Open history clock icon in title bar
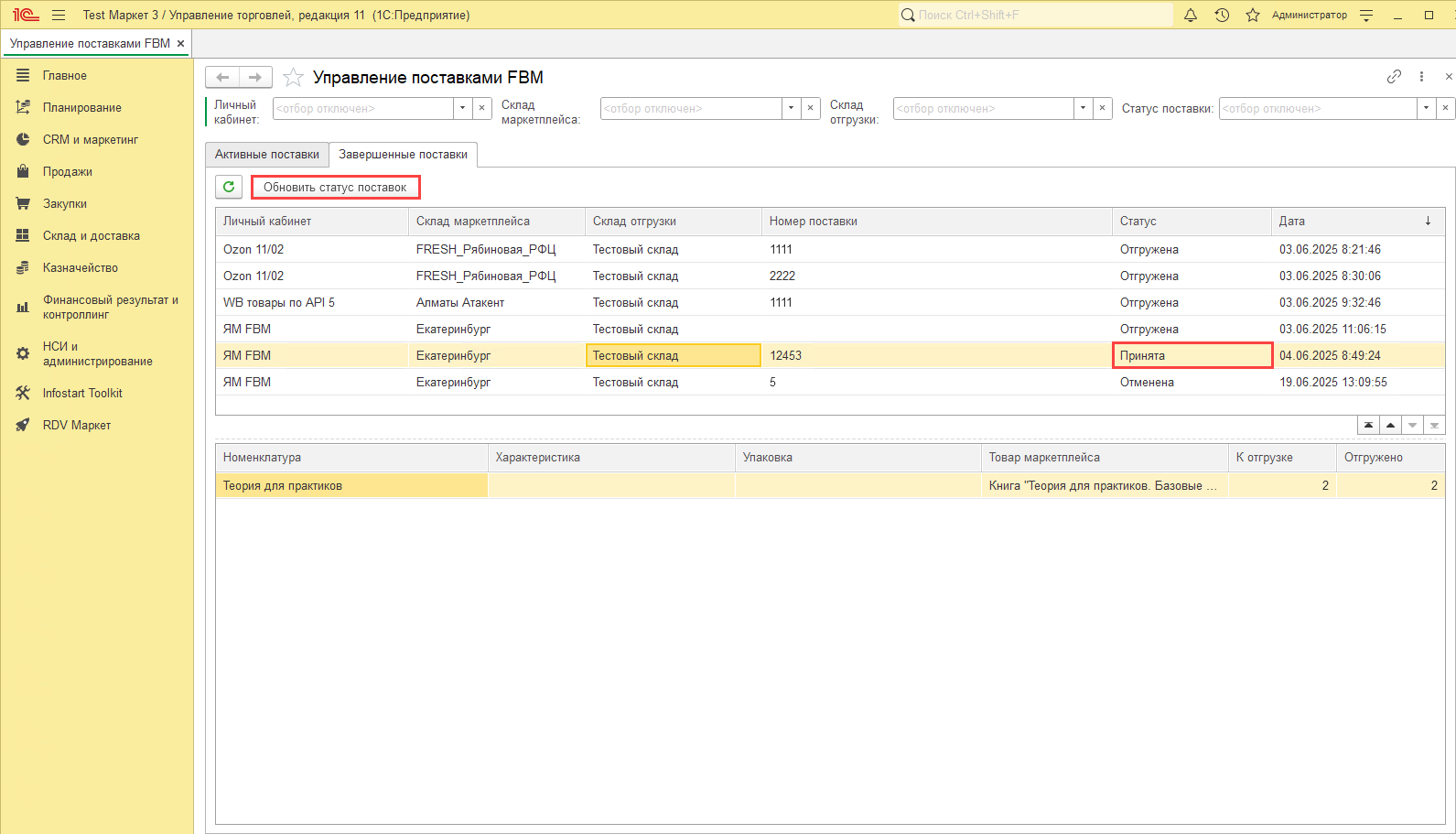Viewport: 1456px width, 834px height. click(x=1222, y=16)
